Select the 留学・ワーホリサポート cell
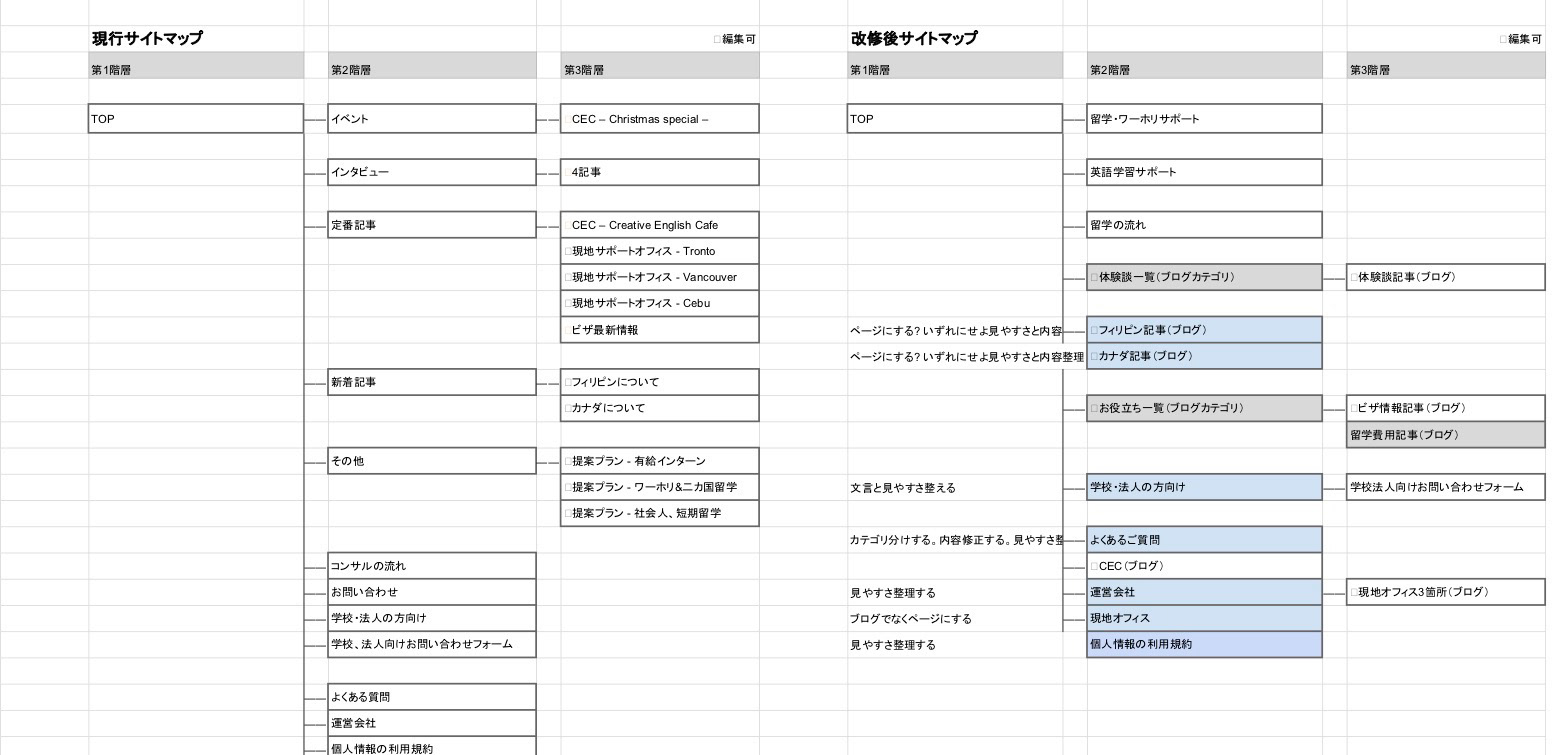Screen dimensions: 1553x755 point(1204,119)
